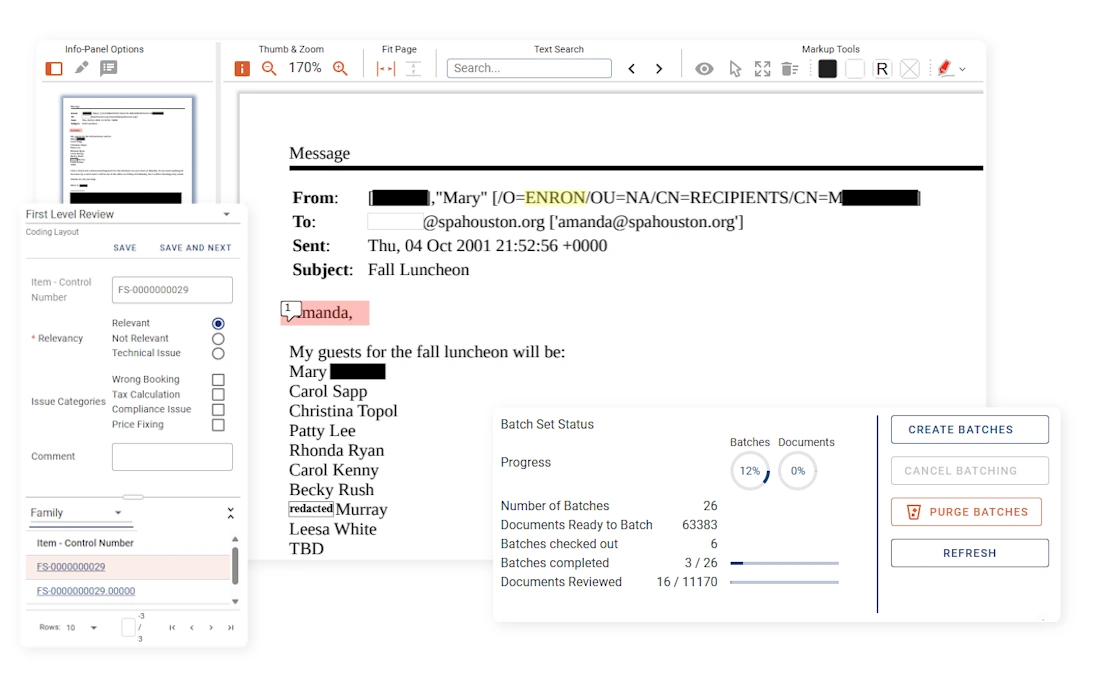
Task: Expand the First Level Review layout dropdown
Action: coord(226,214)
